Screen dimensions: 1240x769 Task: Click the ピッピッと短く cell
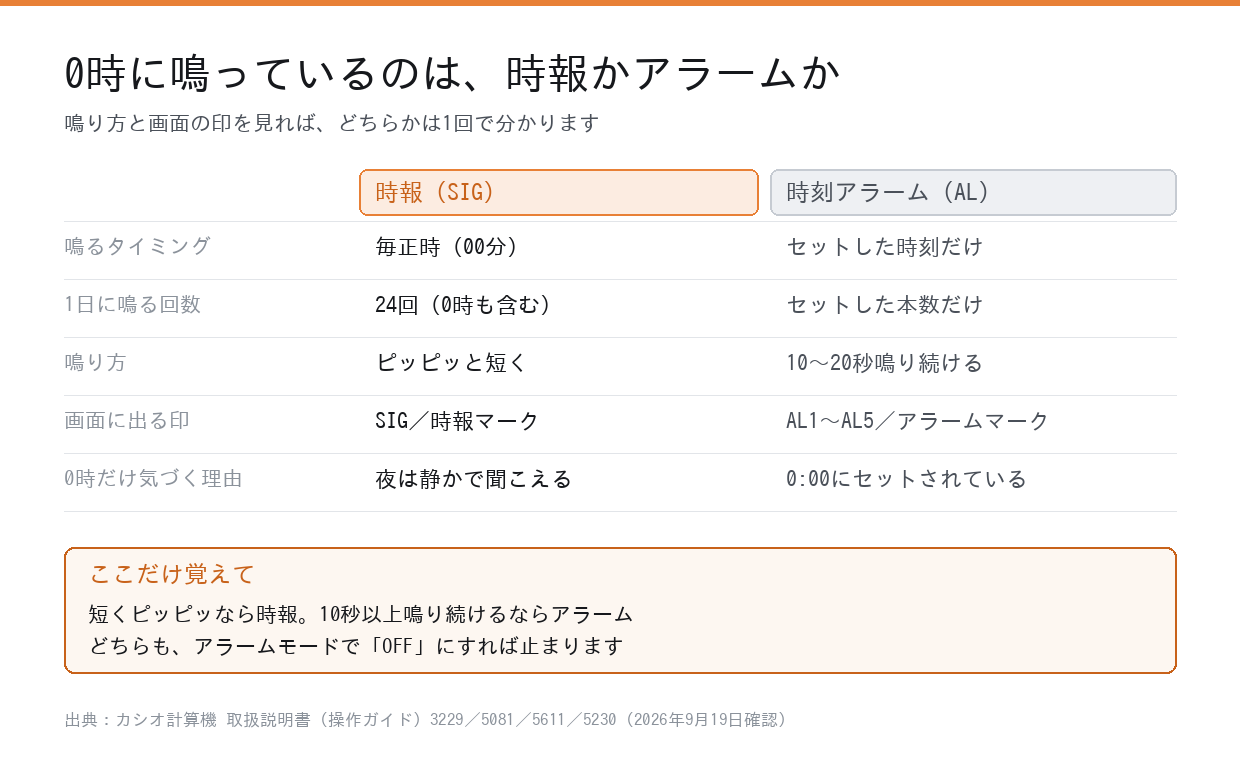[452, 363]
